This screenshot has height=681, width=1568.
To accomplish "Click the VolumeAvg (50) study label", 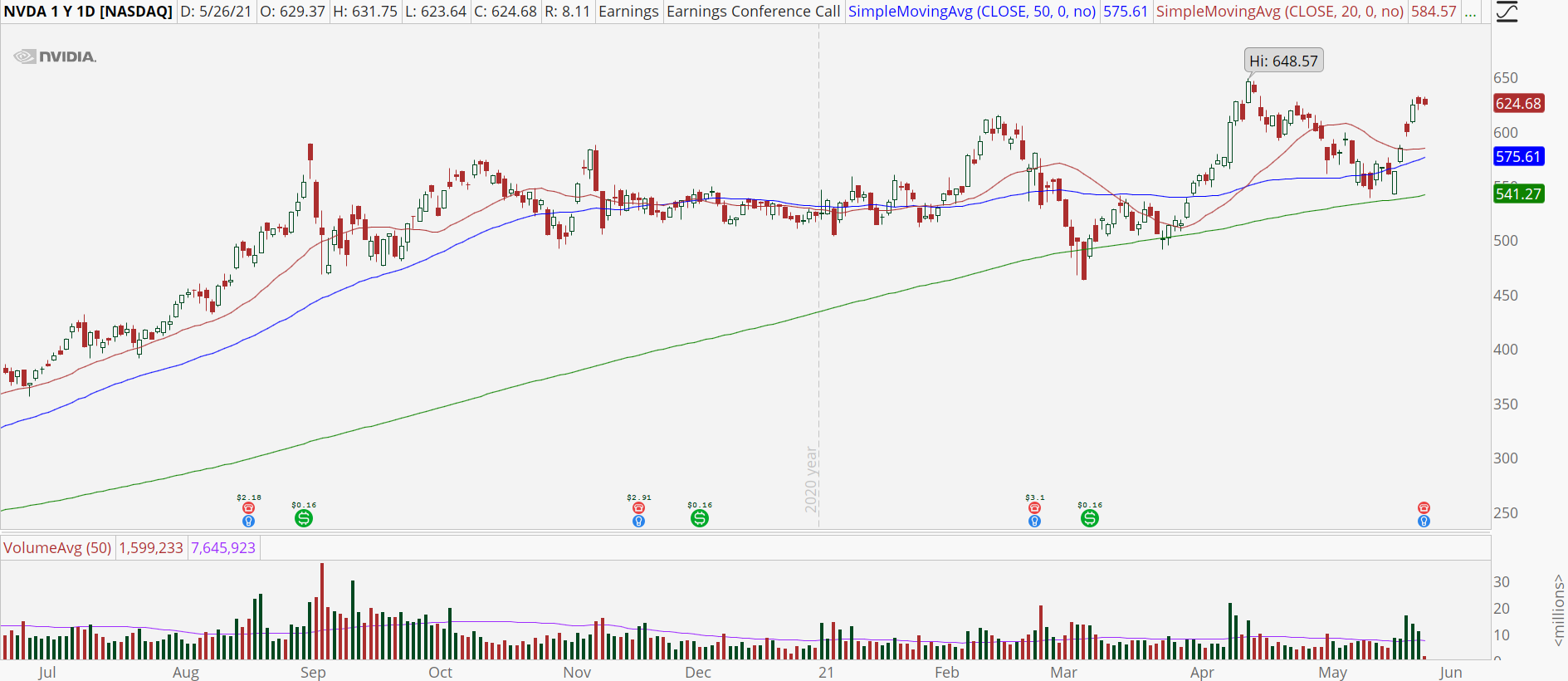I will (57, 547).
